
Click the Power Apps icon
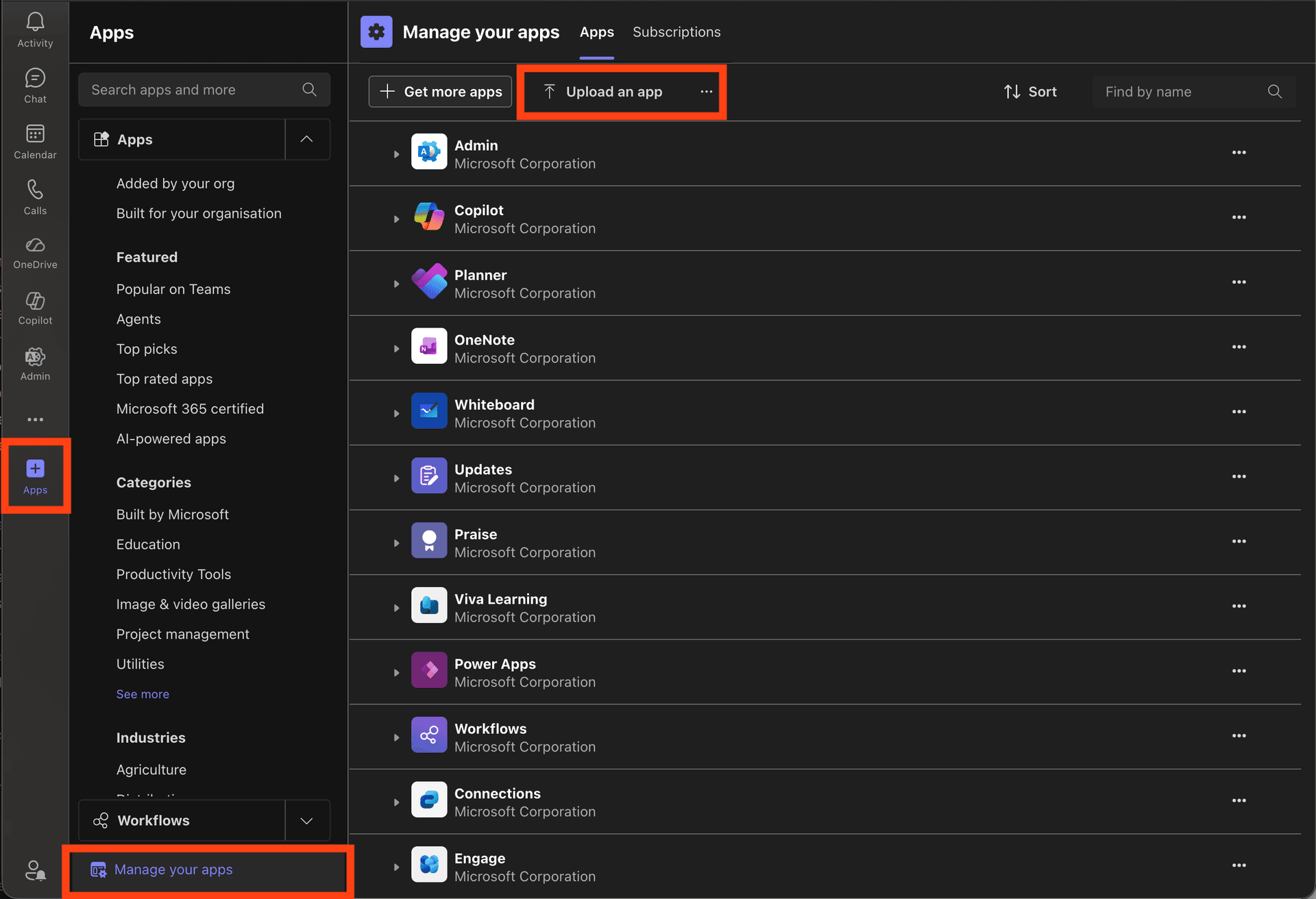point(429,670)
